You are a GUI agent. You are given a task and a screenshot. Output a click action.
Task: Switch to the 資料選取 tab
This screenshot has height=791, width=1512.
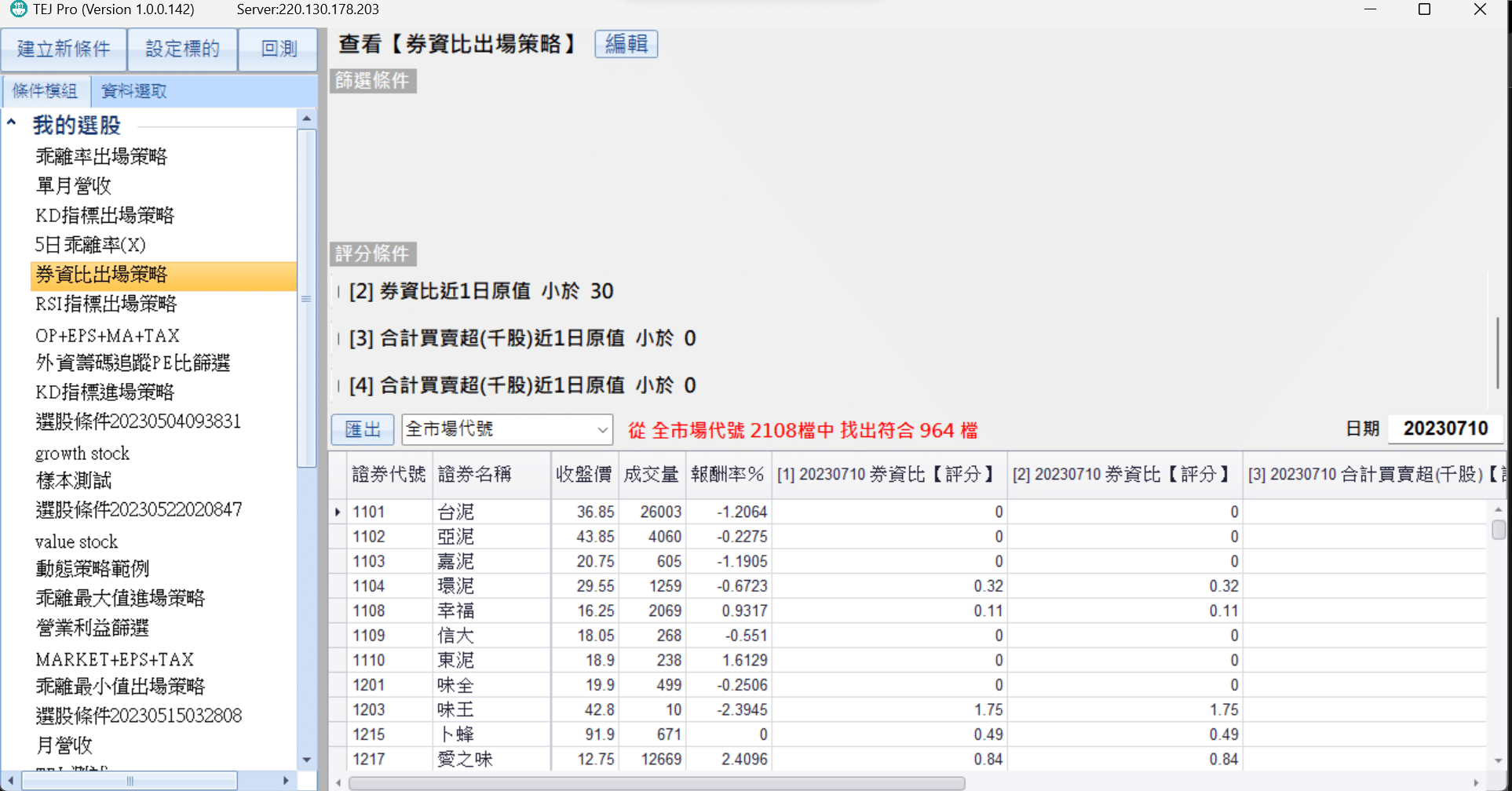tap(134, 92)
